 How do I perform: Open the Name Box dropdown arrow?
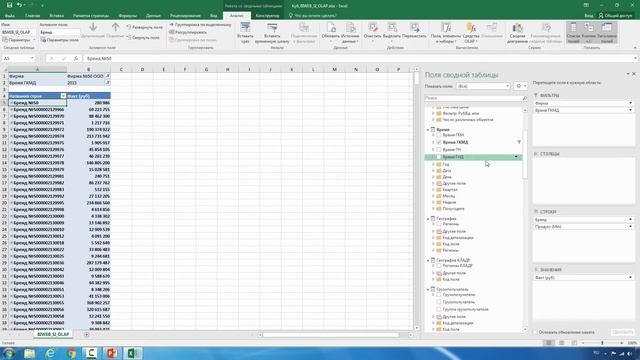[32, 59]
